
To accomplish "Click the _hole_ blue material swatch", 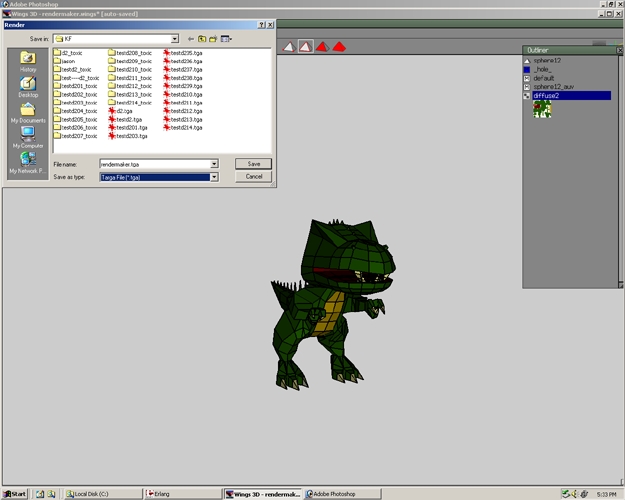I will 527,69.
